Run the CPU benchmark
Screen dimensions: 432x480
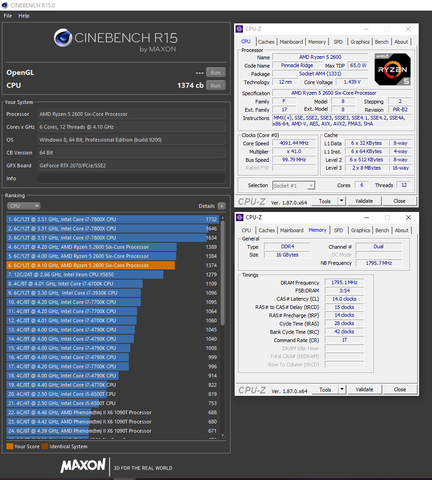(216, 85)
